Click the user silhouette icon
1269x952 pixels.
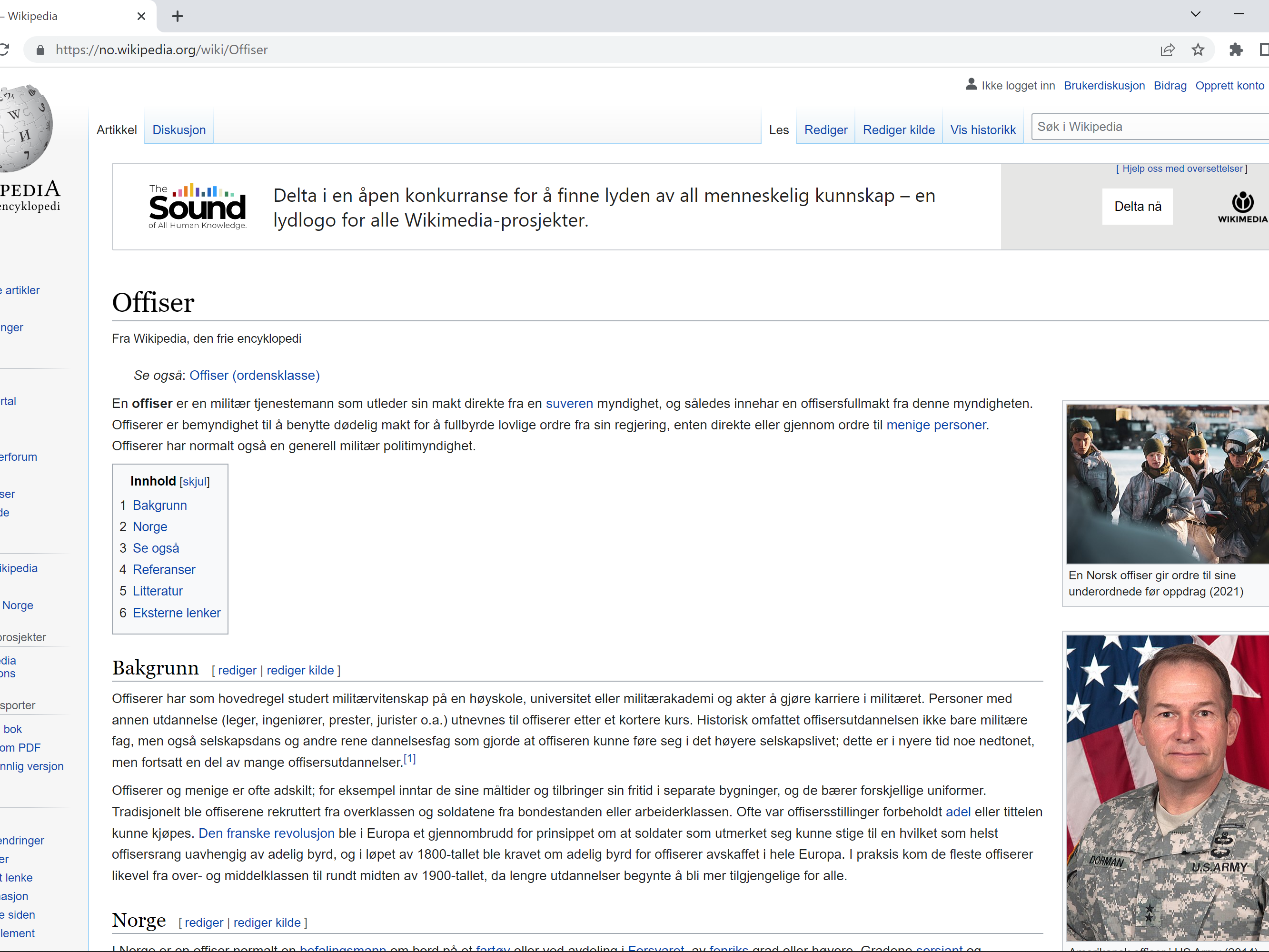[x=971, y=84]
